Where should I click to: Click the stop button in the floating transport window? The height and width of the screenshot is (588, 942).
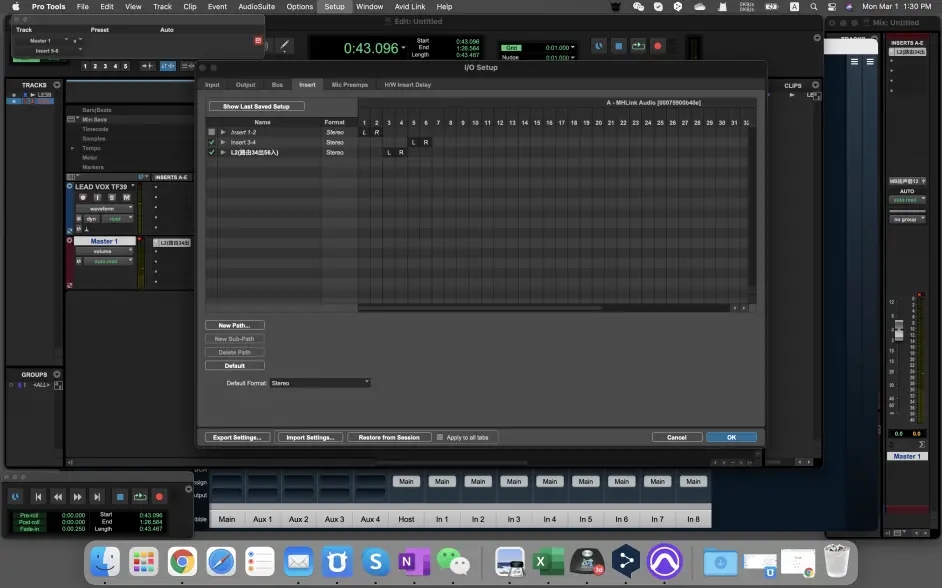(x=119, y=496)
